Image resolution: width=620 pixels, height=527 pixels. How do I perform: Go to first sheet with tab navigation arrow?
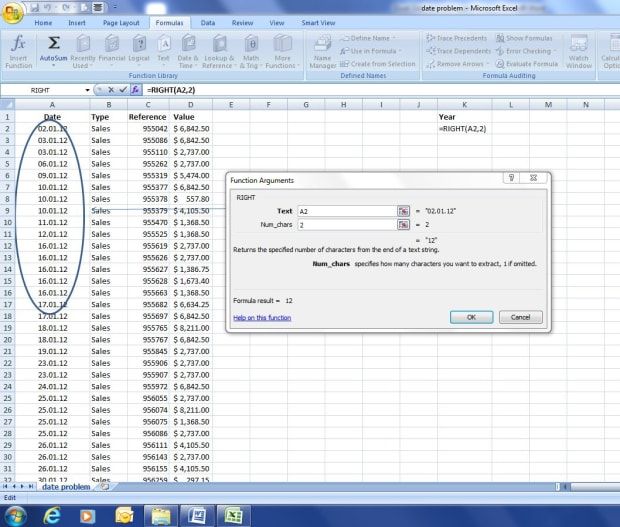5,487
